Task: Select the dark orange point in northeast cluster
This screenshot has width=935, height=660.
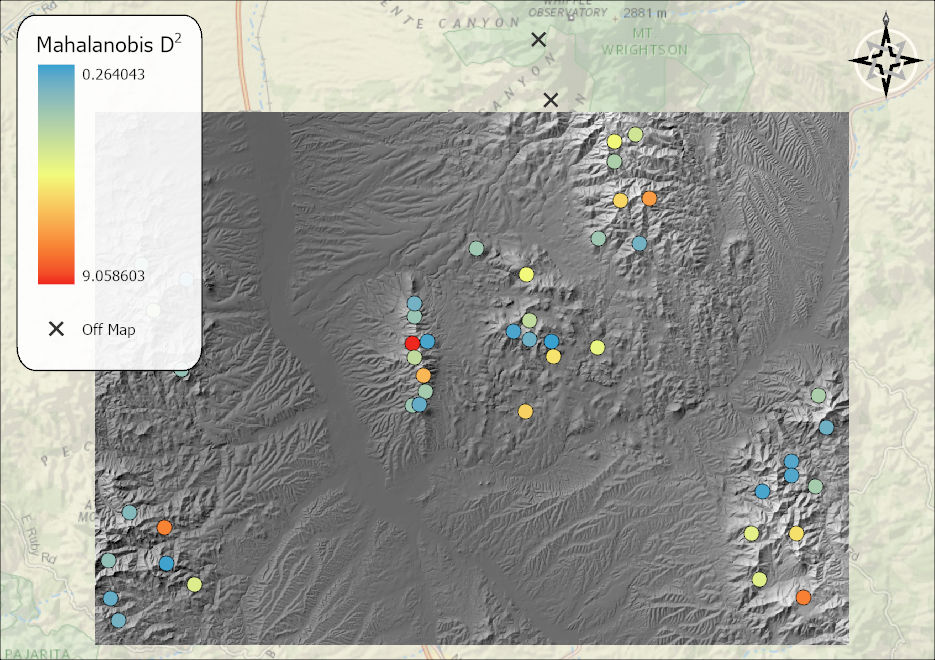Action: coord(649,199)
